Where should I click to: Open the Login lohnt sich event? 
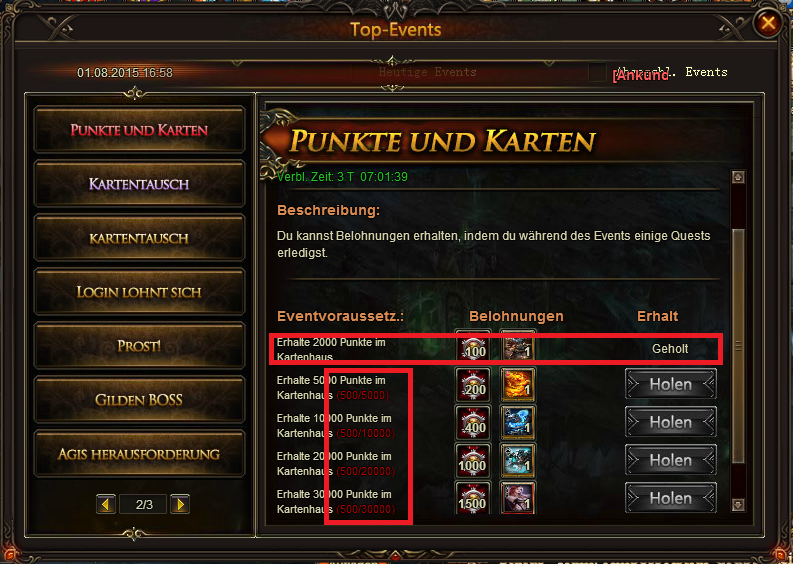point(139,292)
